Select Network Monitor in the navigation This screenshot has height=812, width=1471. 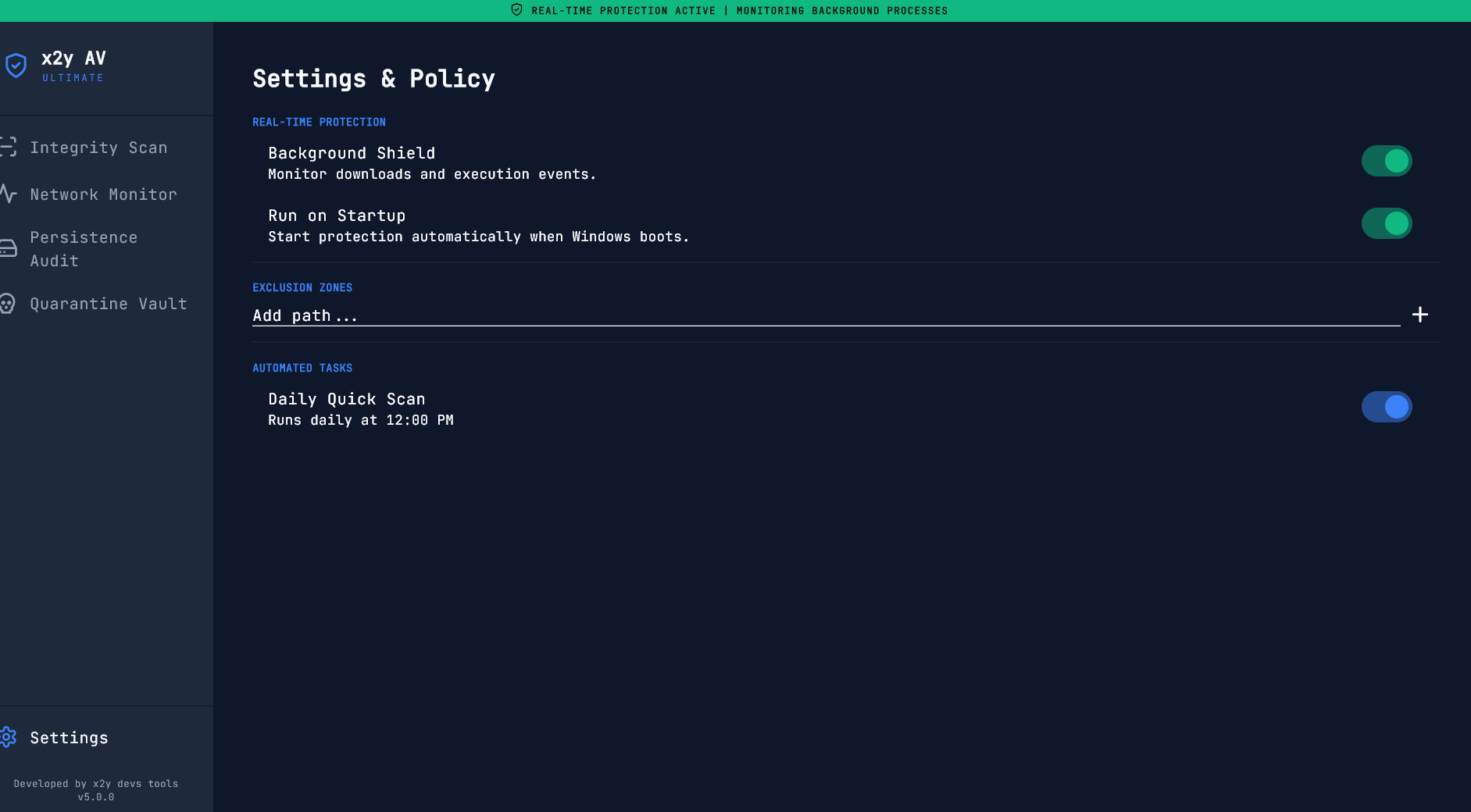point(103,194)
